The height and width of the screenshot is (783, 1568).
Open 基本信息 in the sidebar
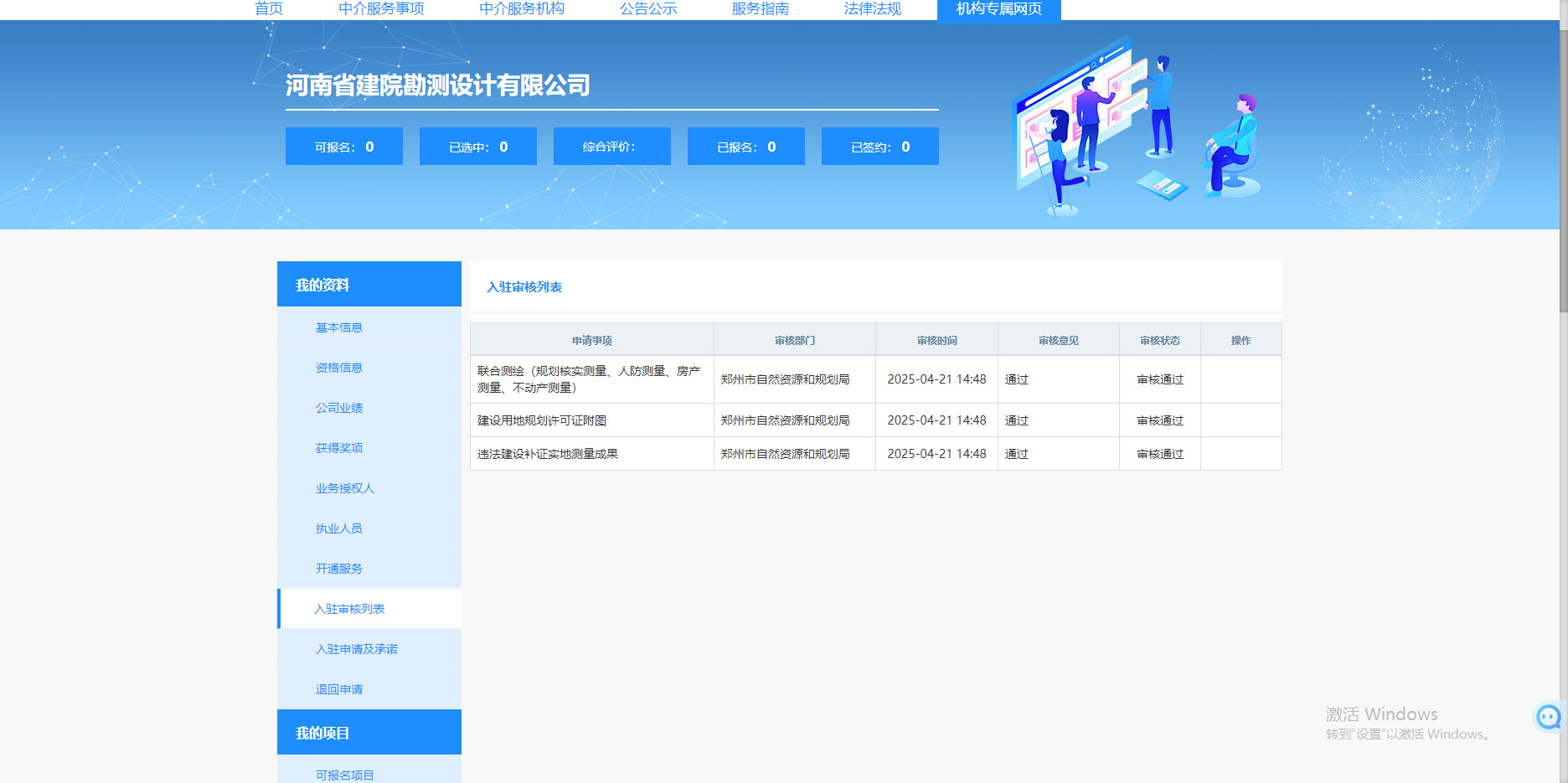click(339, 327)
